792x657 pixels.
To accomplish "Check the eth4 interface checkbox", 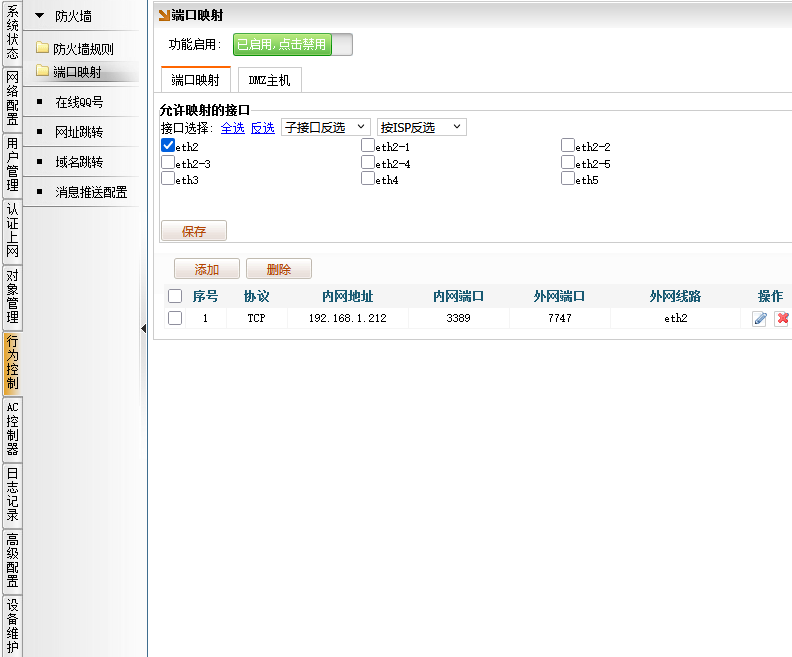I will coord(368,178).
